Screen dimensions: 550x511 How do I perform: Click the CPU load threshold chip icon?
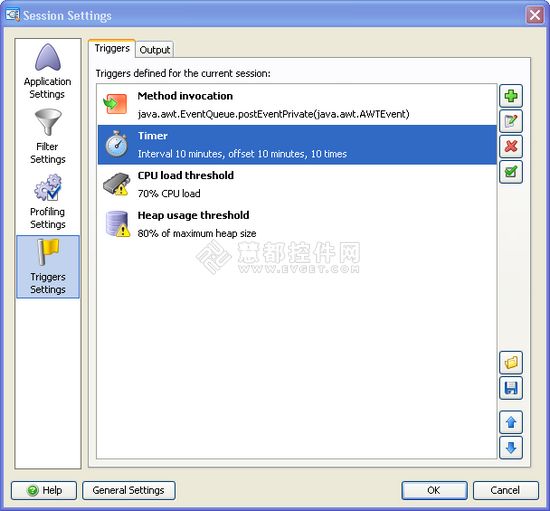click(x=116, y=183)
